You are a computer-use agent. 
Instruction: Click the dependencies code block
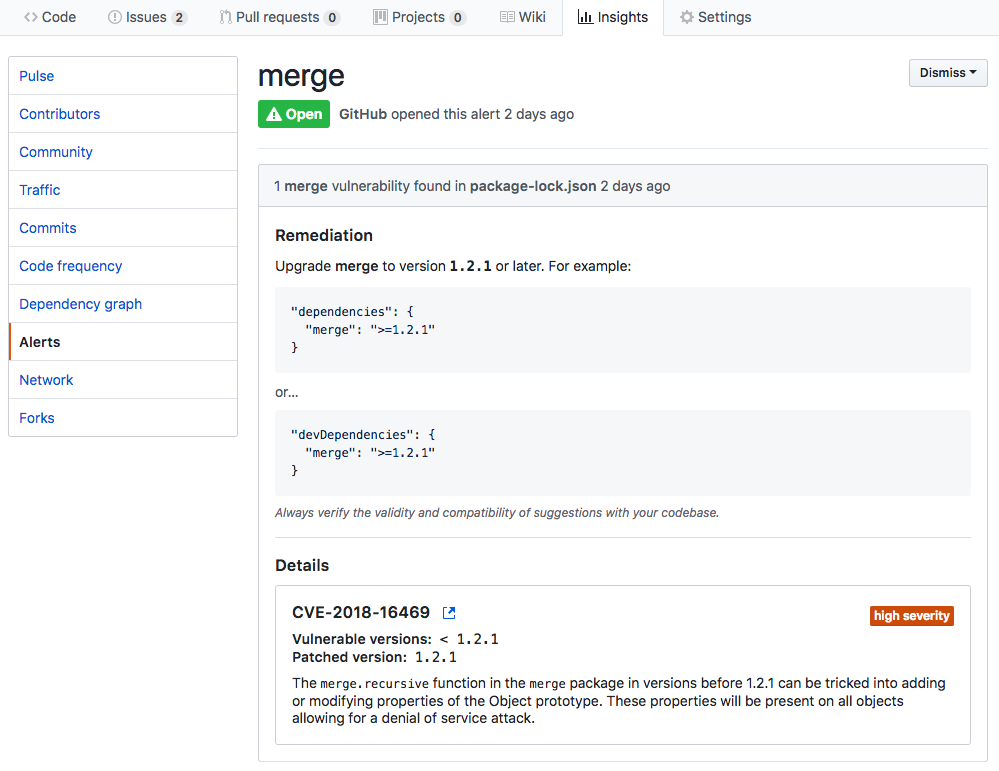[x=622, y=329]
